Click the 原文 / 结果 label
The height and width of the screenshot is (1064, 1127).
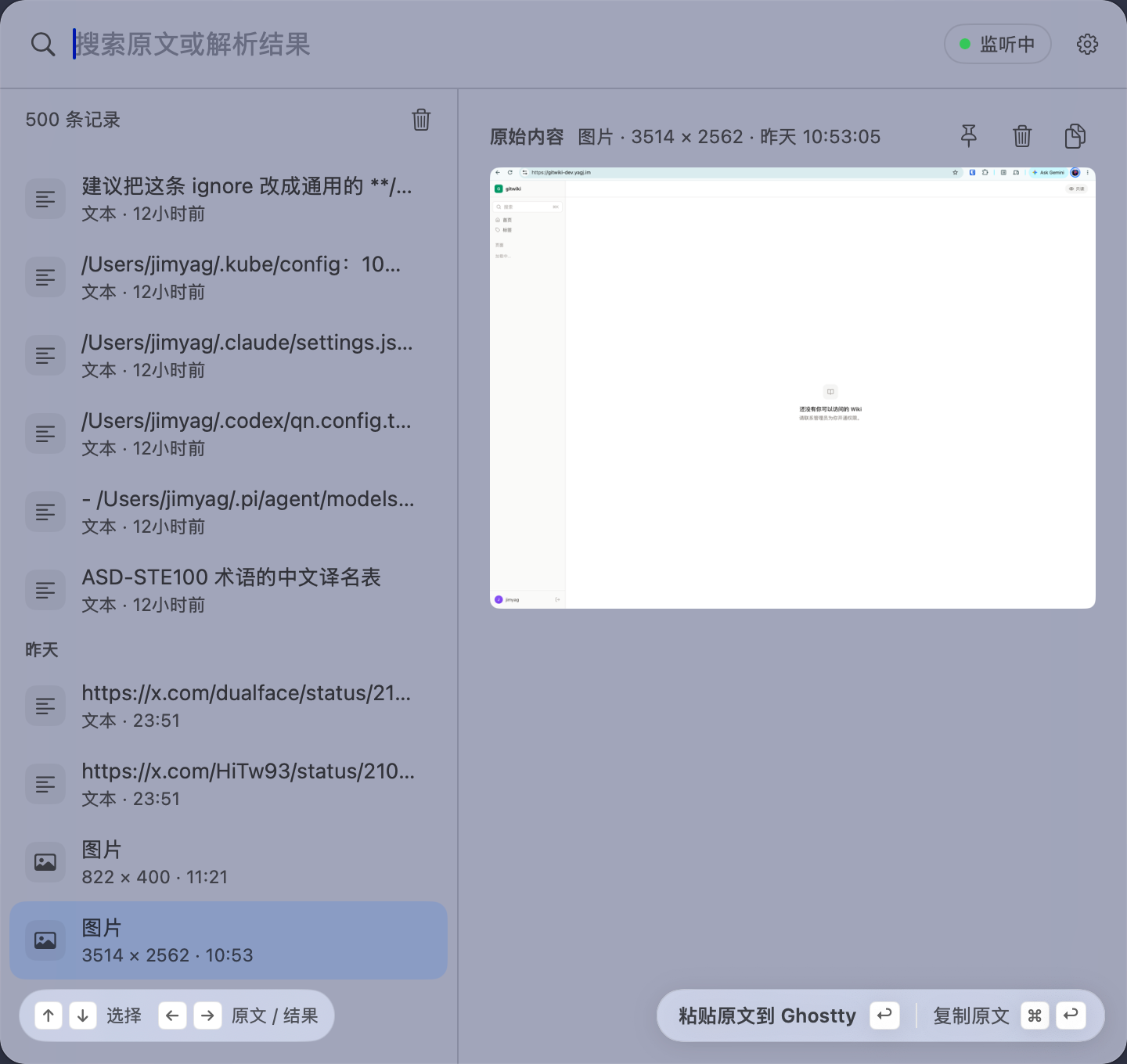[275, 1015]
